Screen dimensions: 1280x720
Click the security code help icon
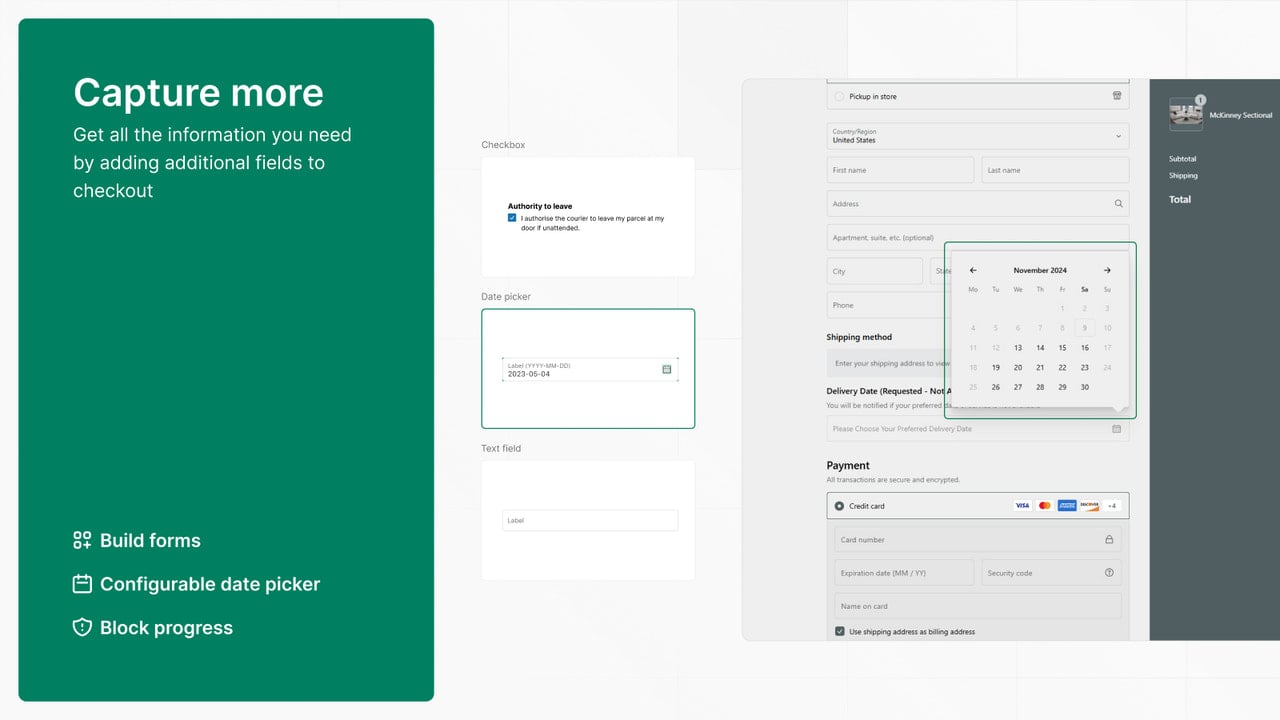(1109, 573)
